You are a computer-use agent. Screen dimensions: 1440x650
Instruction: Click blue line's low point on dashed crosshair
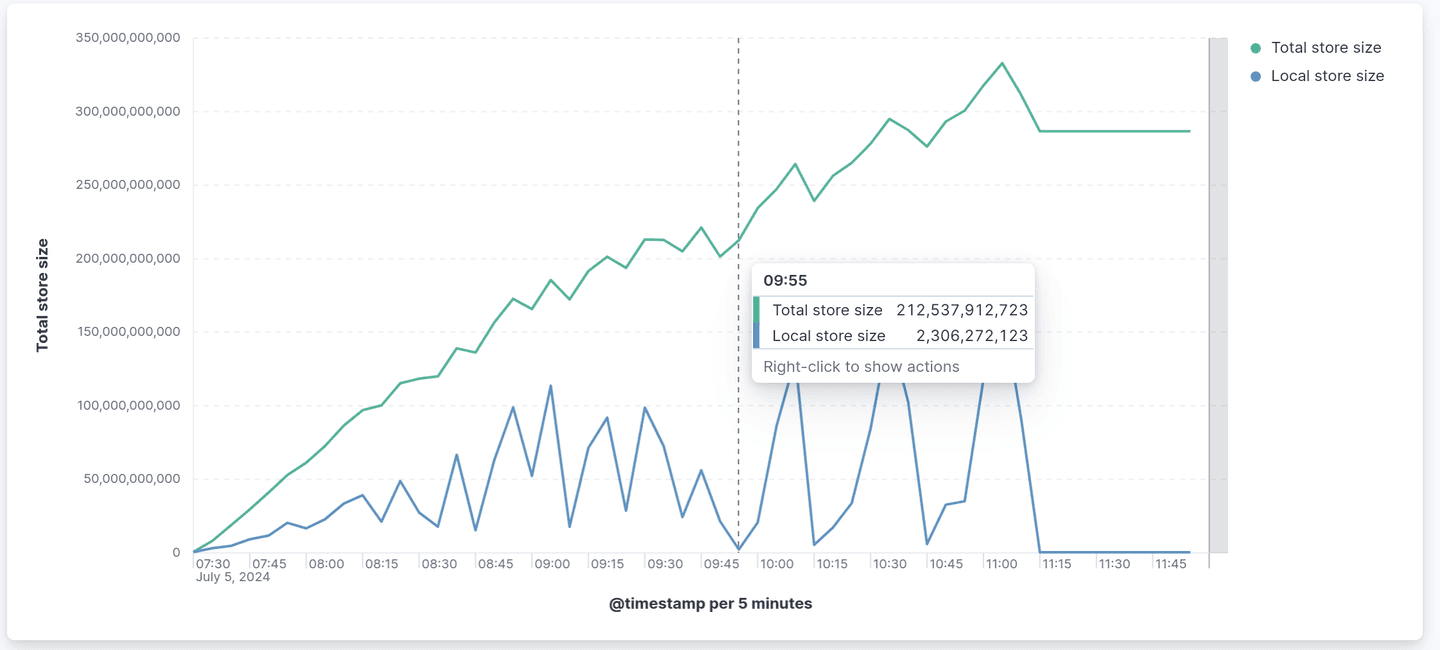(739, 549)
